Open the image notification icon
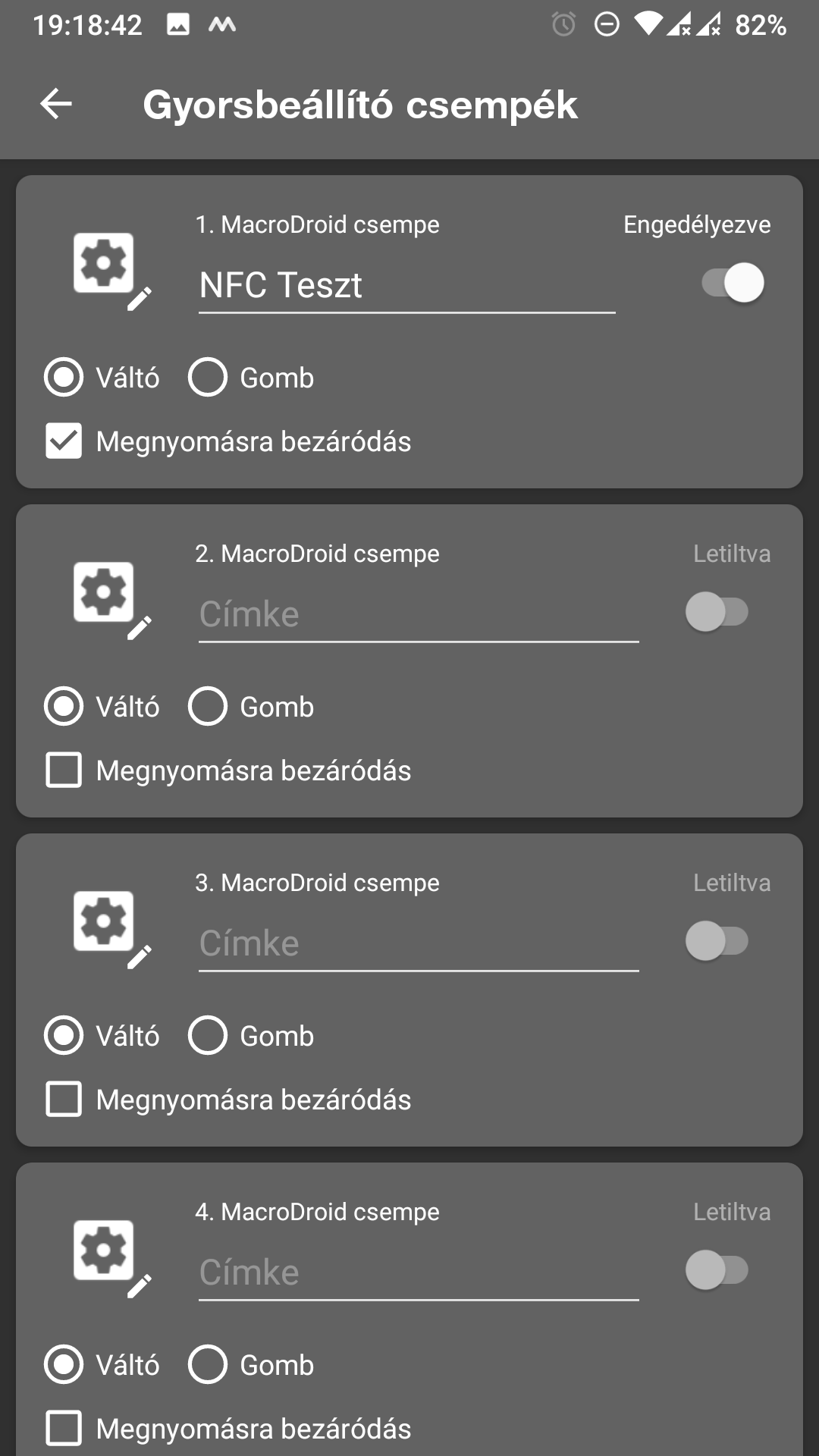The image size is (819, 1456). tap(178, 25)
